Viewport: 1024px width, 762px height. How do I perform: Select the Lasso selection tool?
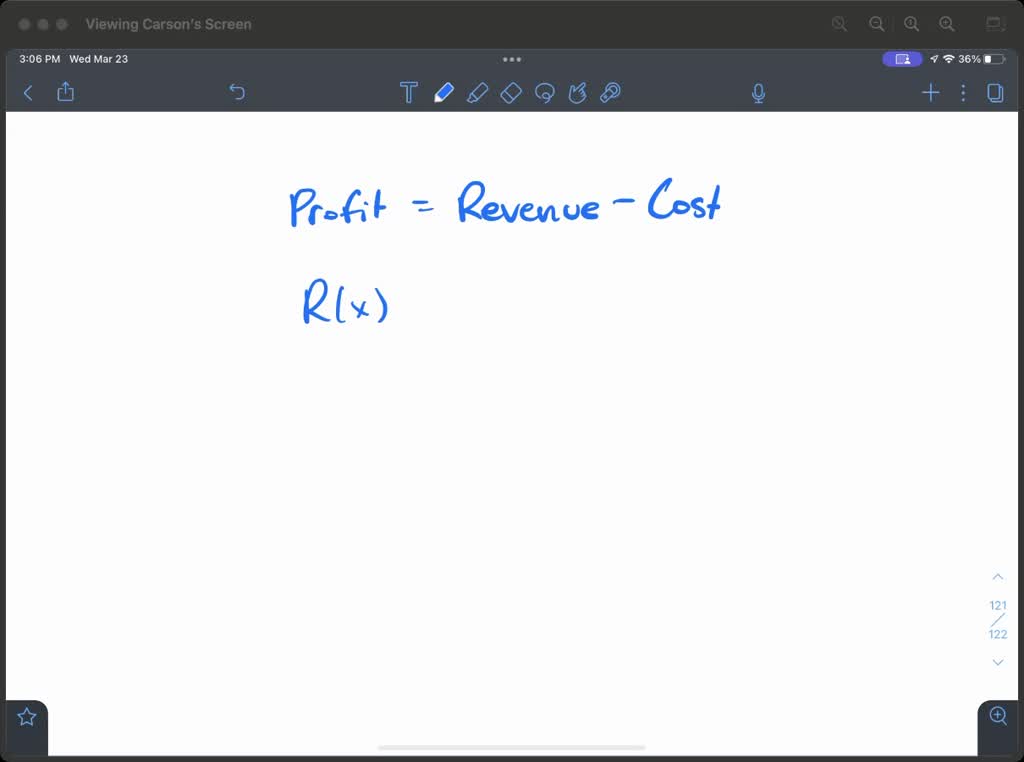(x=545, y=92)
